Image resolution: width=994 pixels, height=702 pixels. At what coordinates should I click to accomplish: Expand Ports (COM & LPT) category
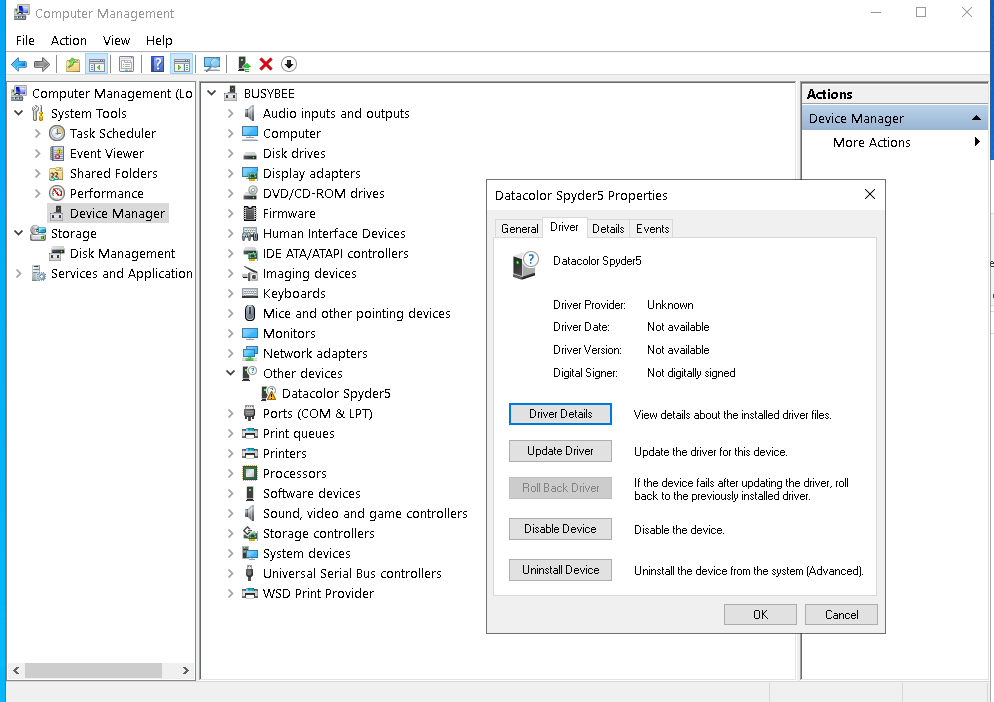pyautogui.click(x=231, y=413)
